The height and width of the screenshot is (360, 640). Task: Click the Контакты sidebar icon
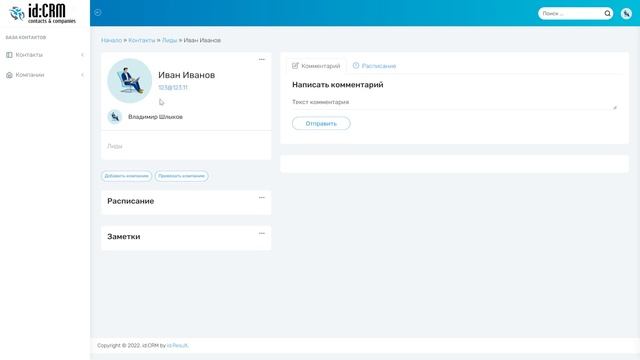pos(9,55)
